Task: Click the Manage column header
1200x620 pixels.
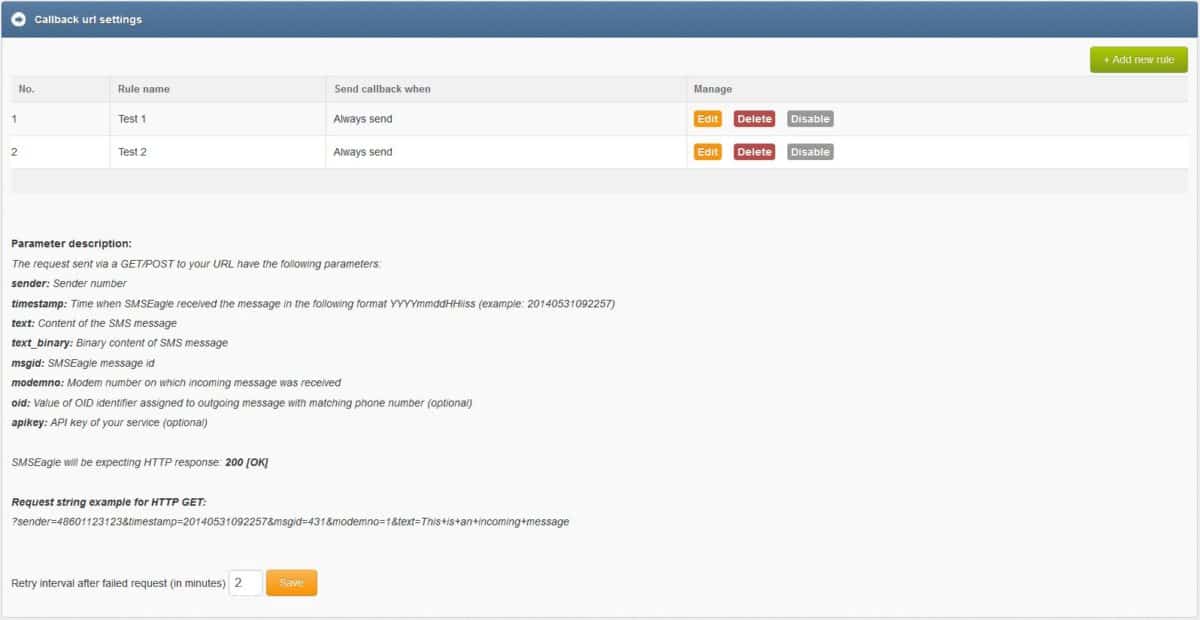Action: point(713,89)
